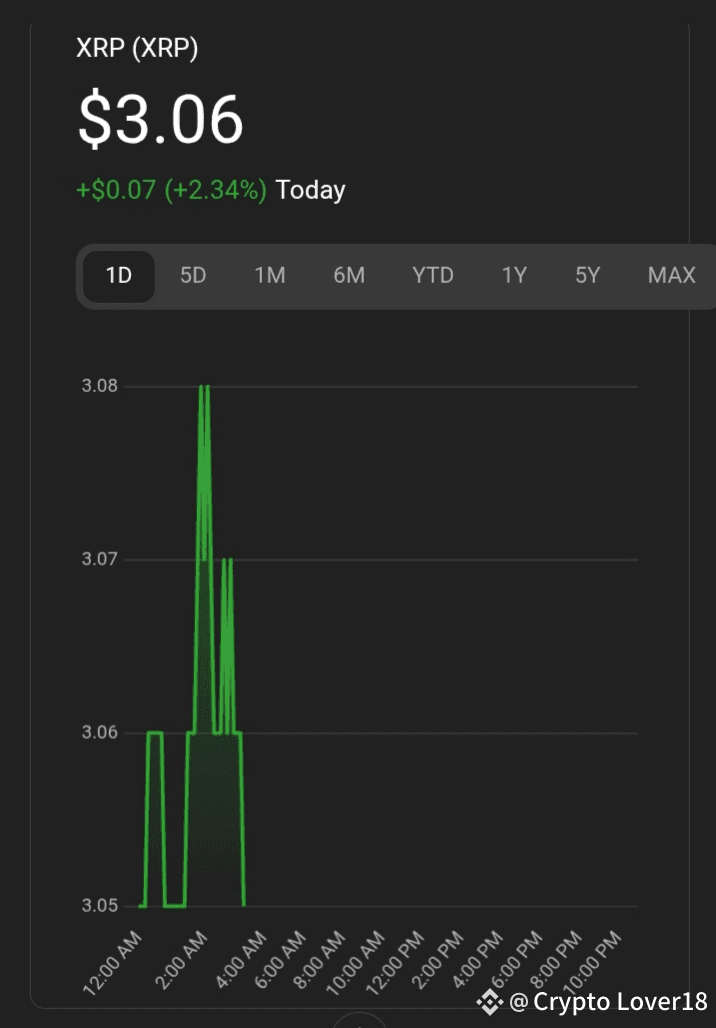
Task: Choose the 1M time range
Action: point(270,275)
